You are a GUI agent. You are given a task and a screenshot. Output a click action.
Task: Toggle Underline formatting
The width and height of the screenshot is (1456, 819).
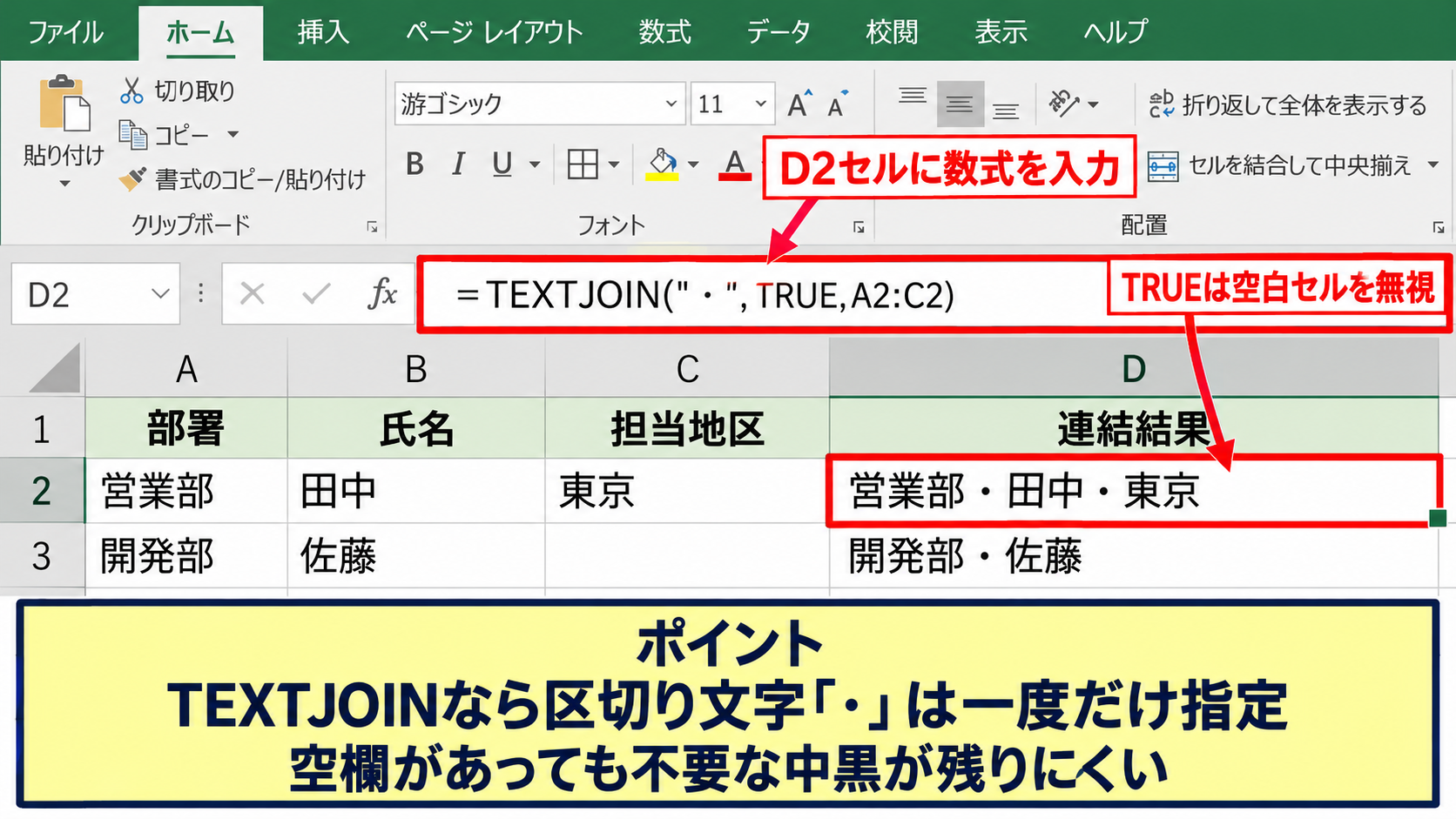point(502,164)
